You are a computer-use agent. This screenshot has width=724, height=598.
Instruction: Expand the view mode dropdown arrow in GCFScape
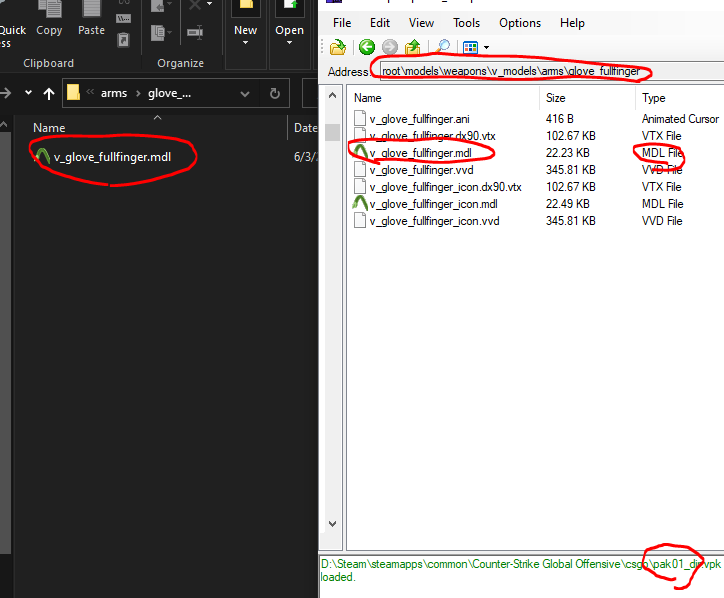[x=486, y=48]
